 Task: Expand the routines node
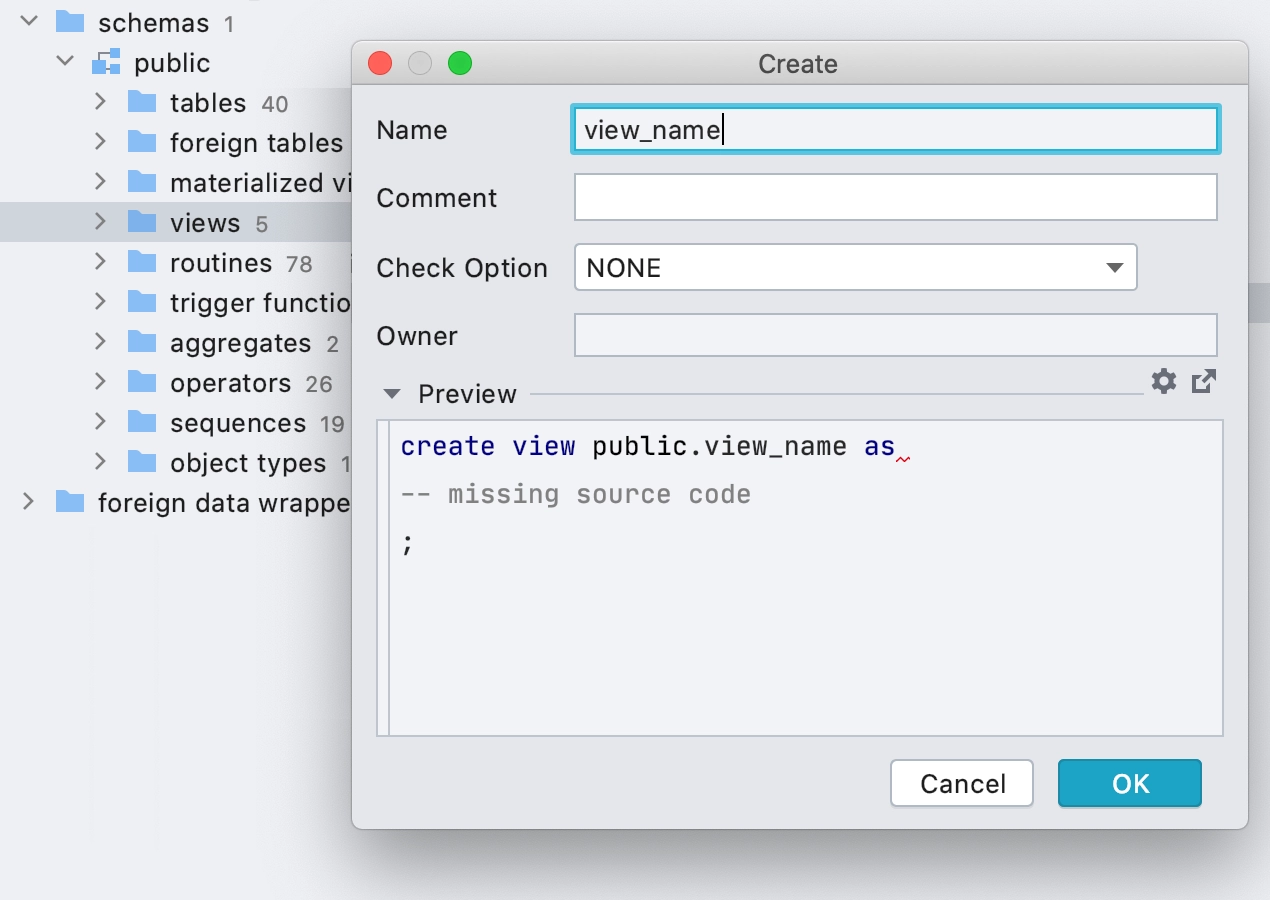pos(100,261)
